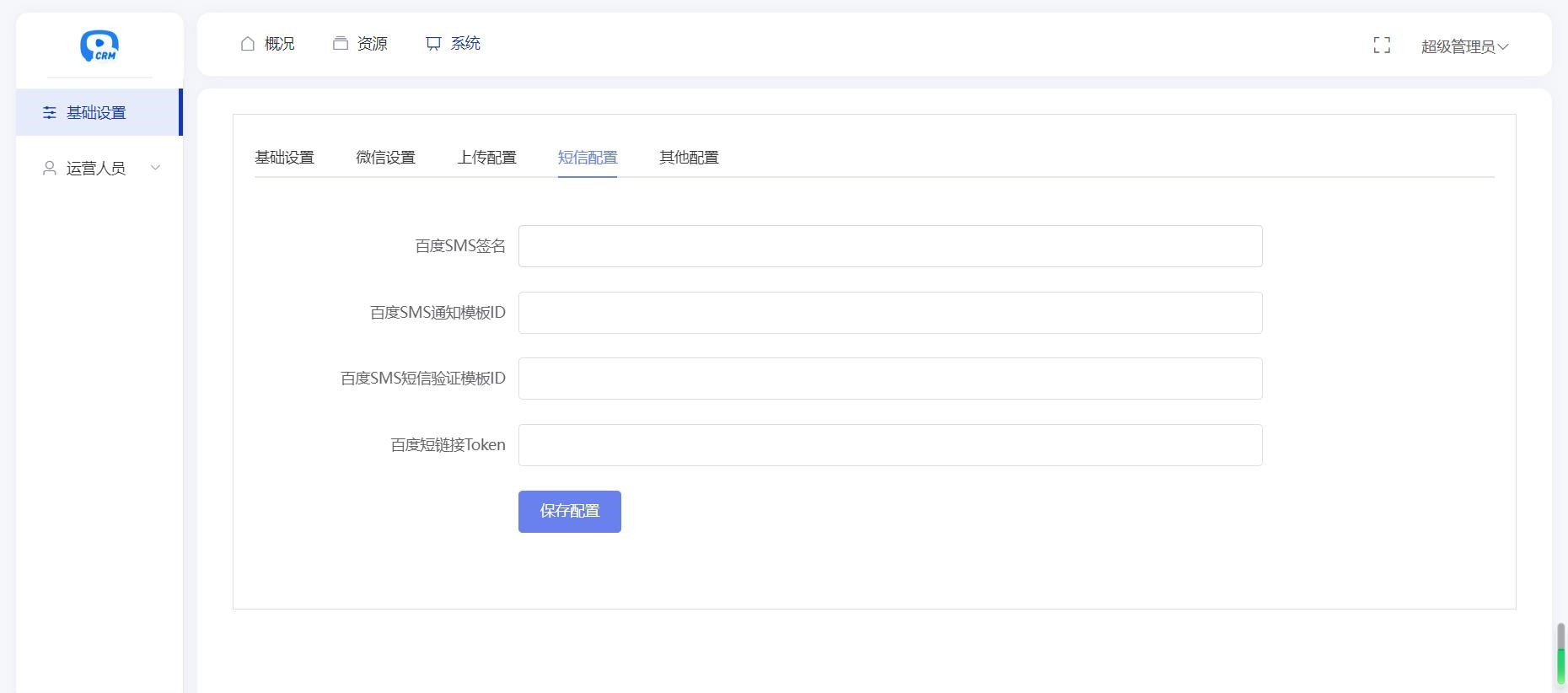This screenshot has width=1568, height=693.
Task: Switch to the 基础设置 tab
Action: pyautogui.click(x=284, y=158)
